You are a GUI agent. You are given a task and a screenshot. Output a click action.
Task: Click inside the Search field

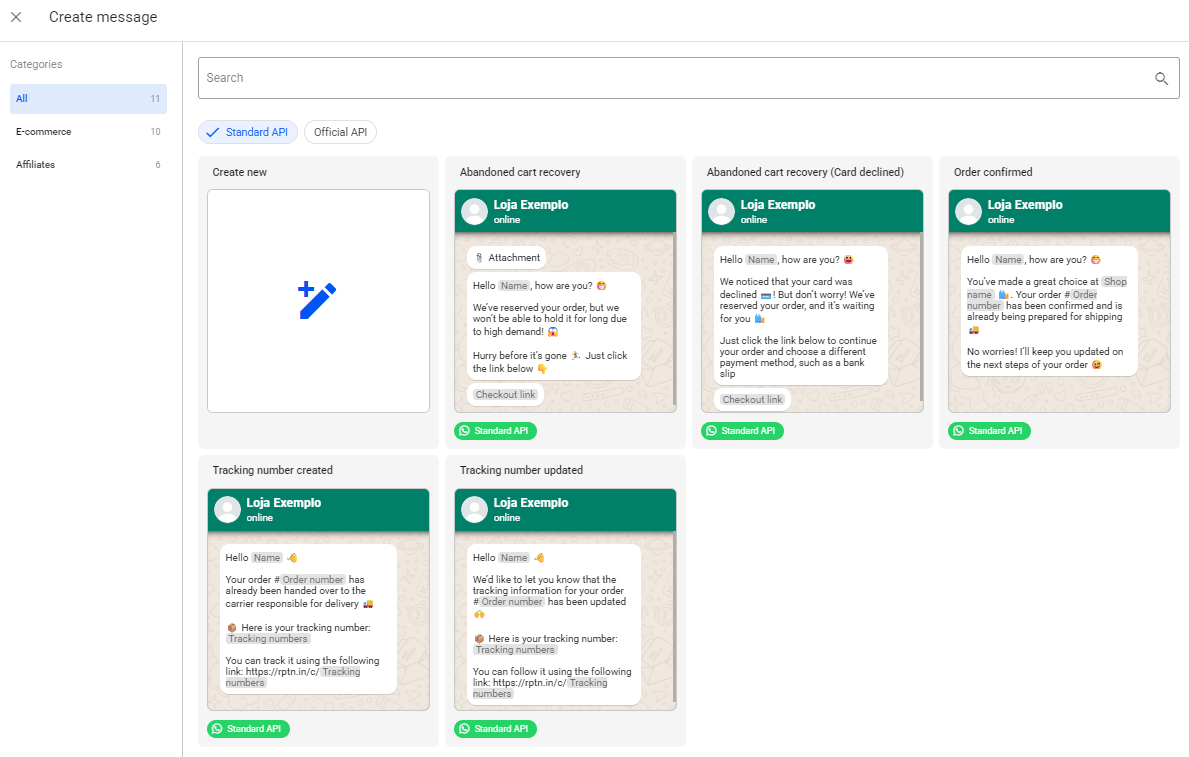(x=670, y=78)
